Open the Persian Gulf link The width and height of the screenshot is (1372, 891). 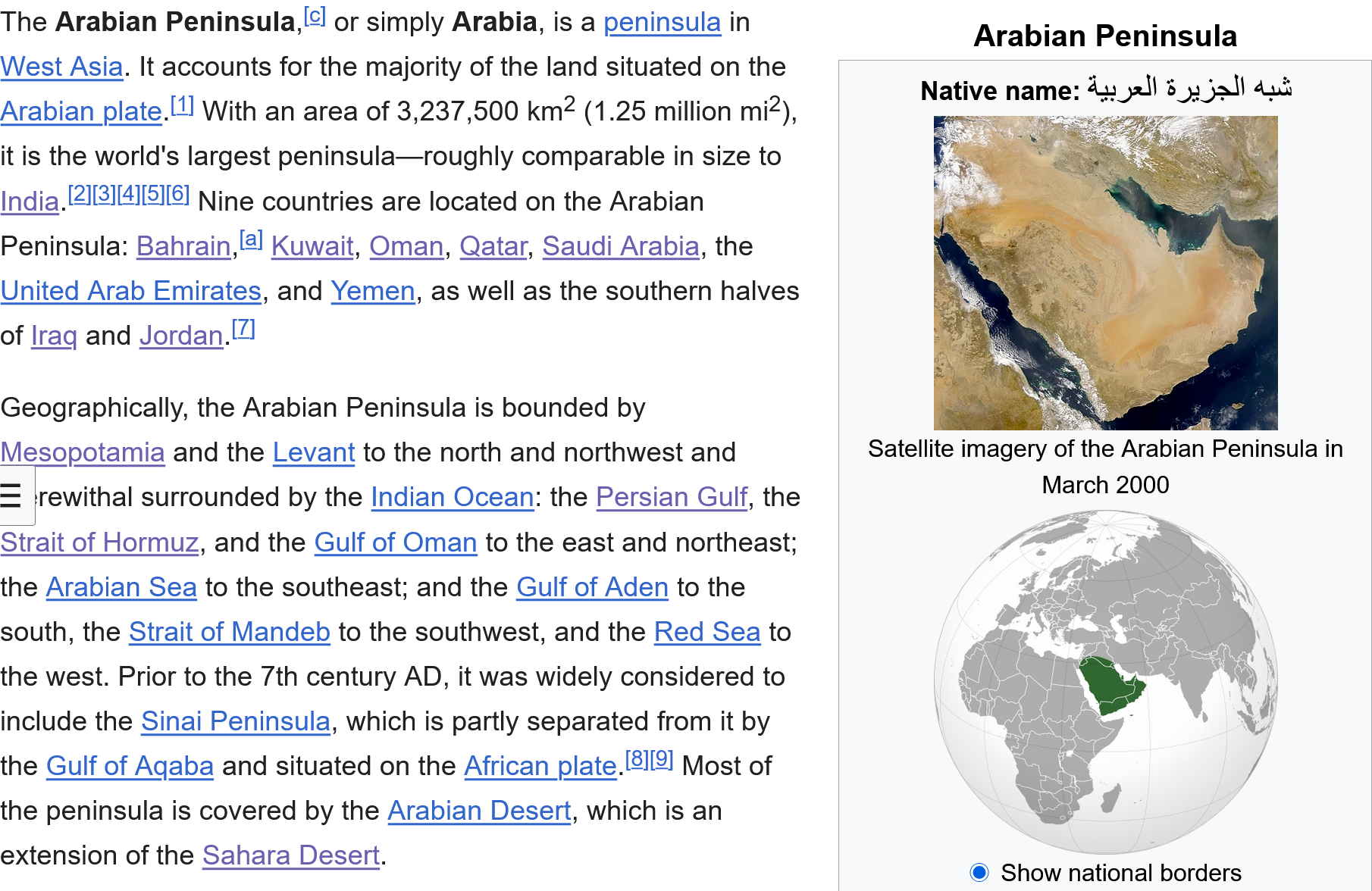(x=672, y=498)
